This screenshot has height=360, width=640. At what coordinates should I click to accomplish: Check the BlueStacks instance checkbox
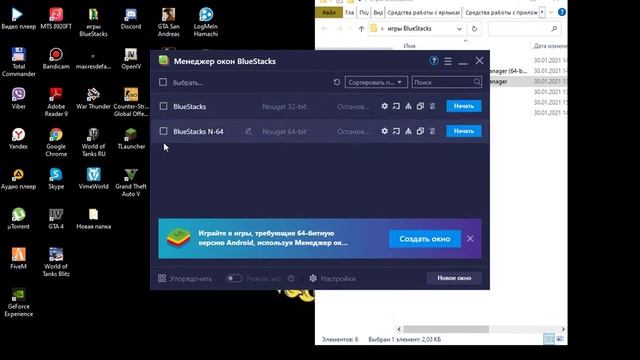[x=163, y=106]
